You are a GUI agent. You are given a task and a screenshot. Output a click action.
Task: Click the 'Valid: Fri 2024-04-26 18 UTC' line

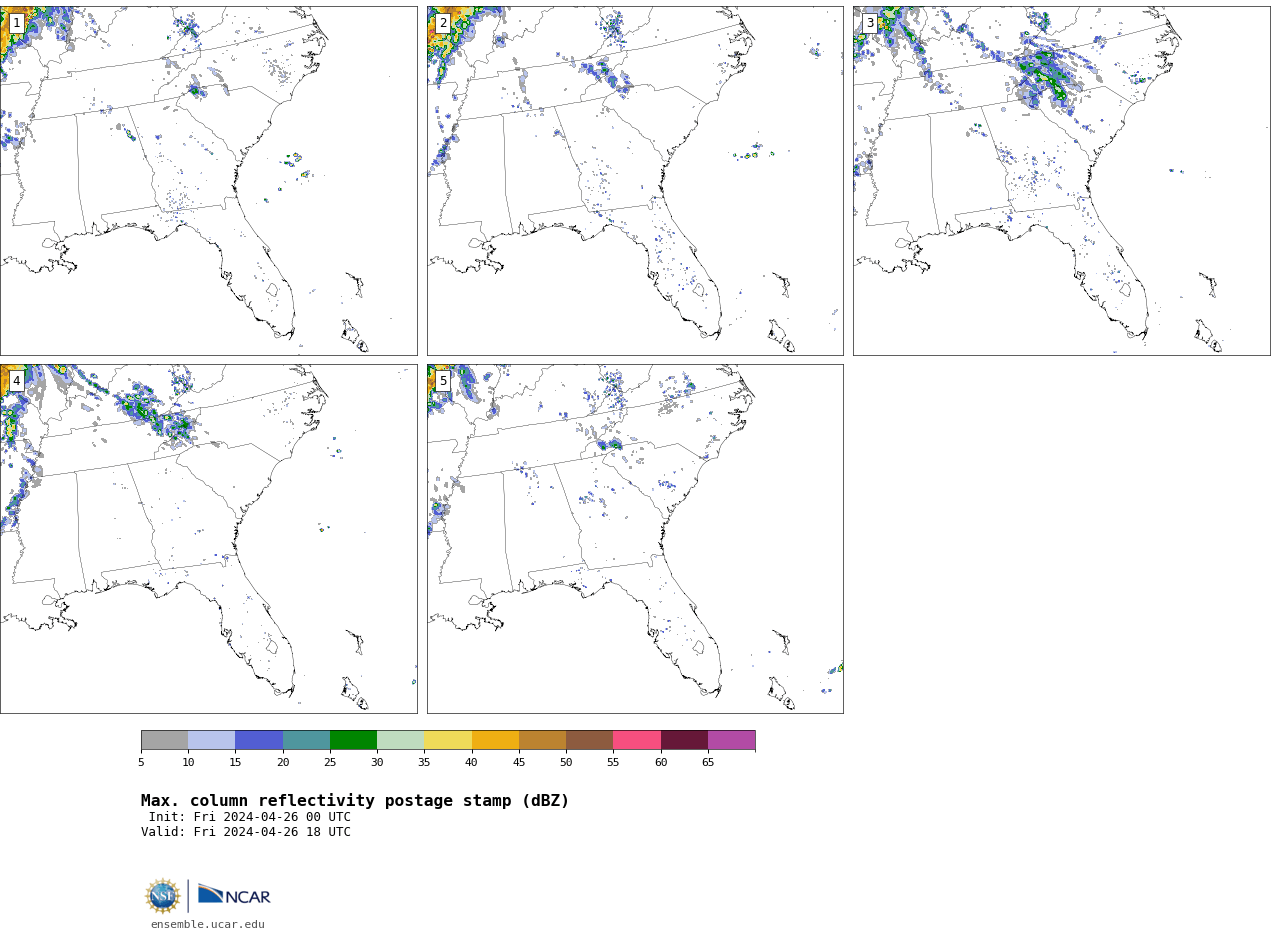coord(246,832)
